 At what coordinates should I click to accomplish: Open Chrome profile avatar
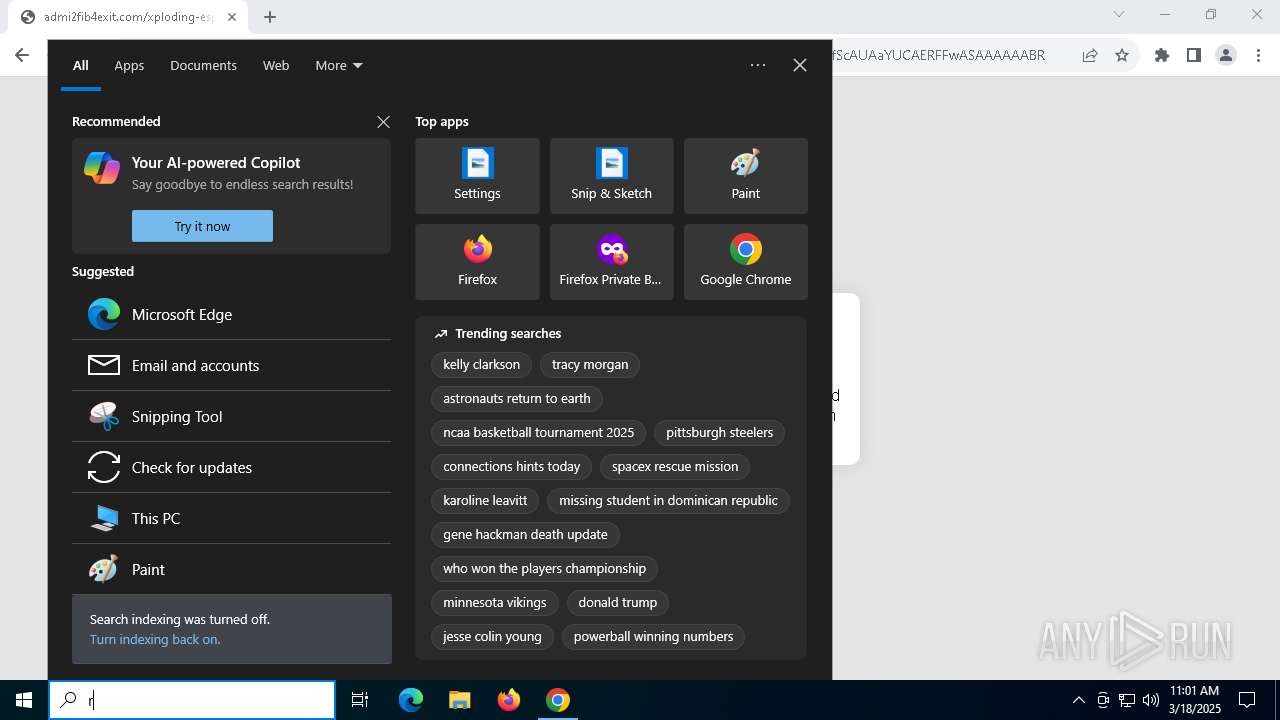click(x=1226, y=55)
